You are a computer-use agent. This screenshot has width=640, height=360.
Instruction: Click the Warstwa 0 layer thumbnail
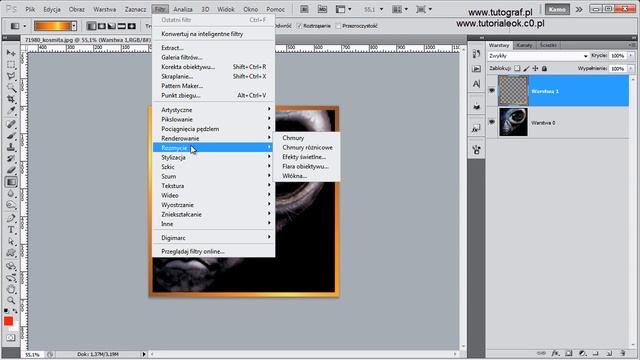click(513, 122)
